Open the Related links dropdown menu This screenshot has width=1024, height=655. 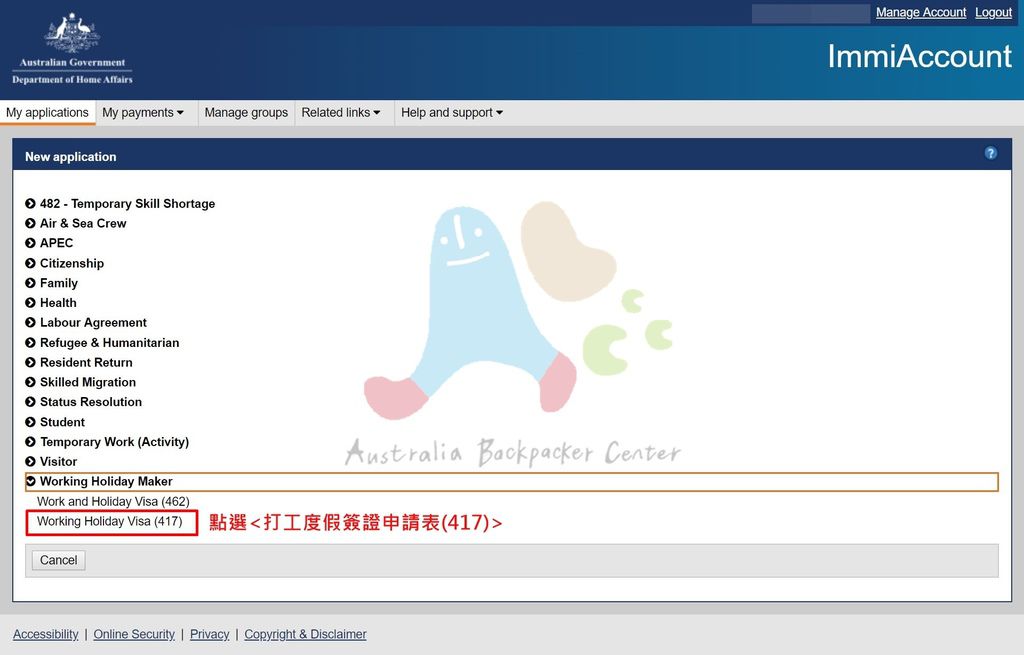click(x=341, y=112)
